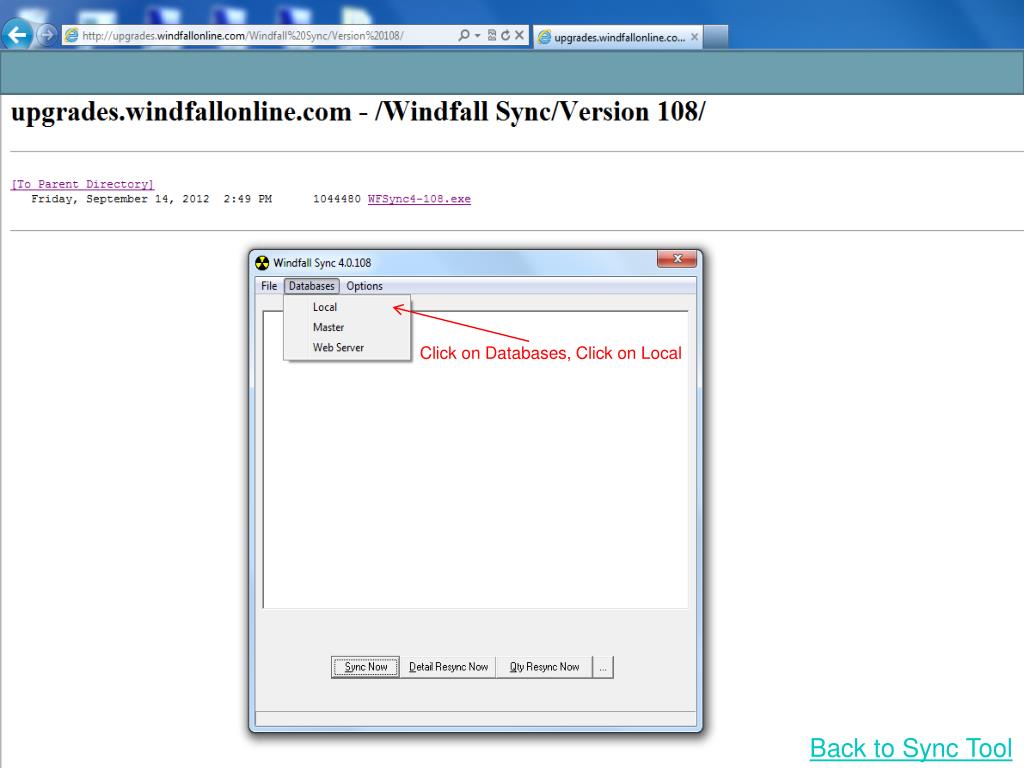Open the address bar search dropdown arrow
The height and width of the screenshot is (768, 1024).
coord(477,35)
